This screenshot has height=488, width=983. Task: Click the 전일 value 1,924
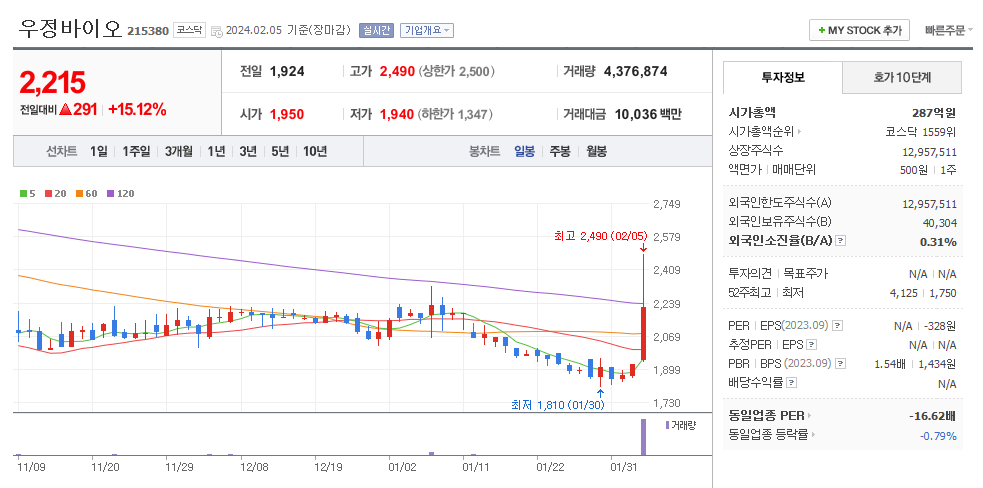point(287,72)
